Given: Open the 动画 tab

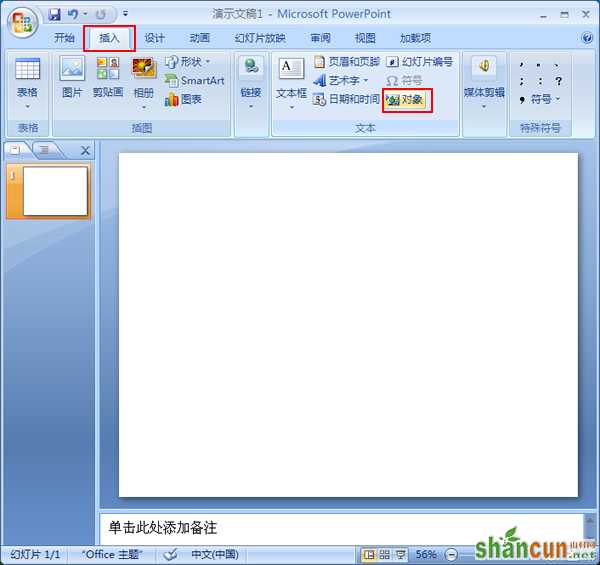Looking at the screenshot, I should point(200,38).
